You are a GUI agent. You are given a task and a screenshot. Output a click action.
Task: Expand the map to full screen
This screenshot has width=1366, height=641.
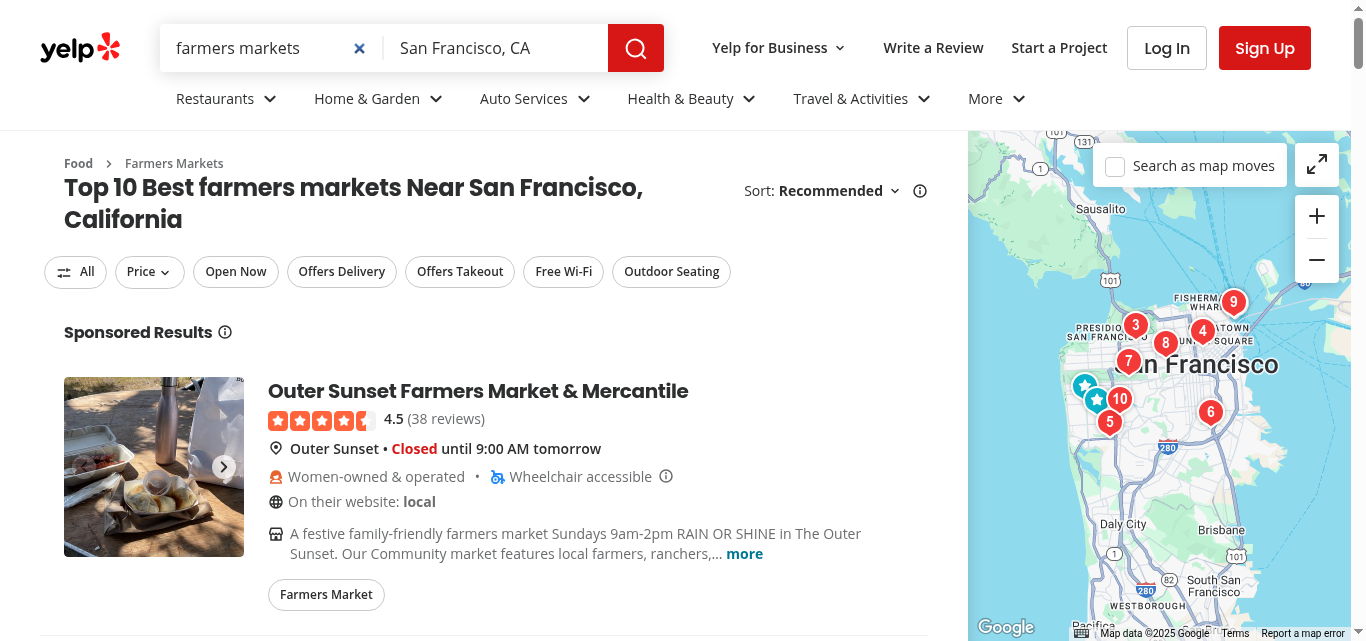(1317, 165)
